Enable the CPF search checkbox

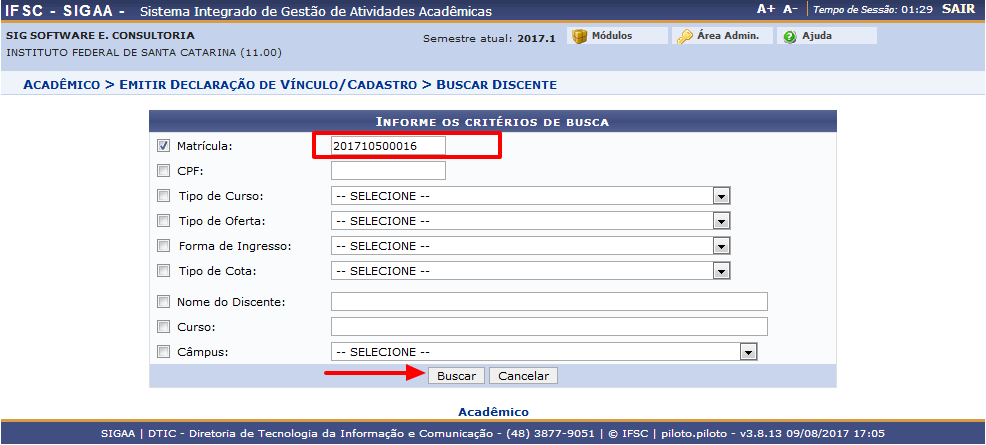164,171
